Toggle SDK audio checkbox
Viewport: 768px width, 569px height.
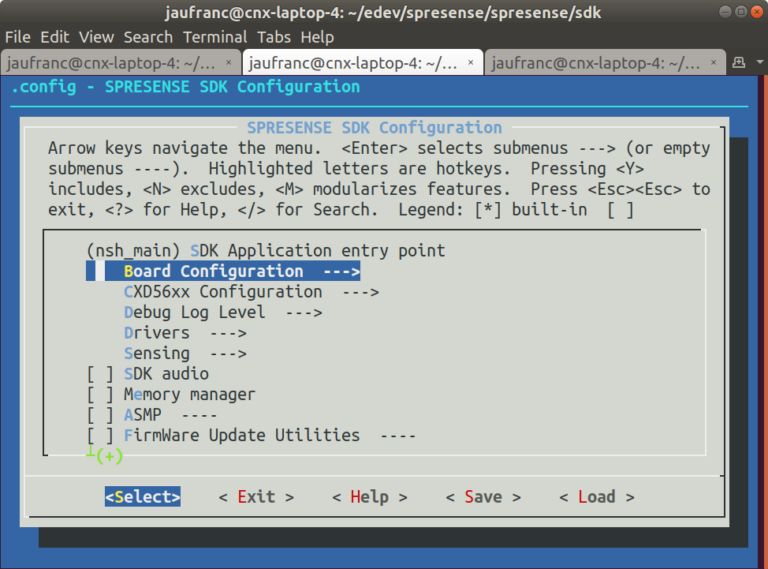coord(100,374)
